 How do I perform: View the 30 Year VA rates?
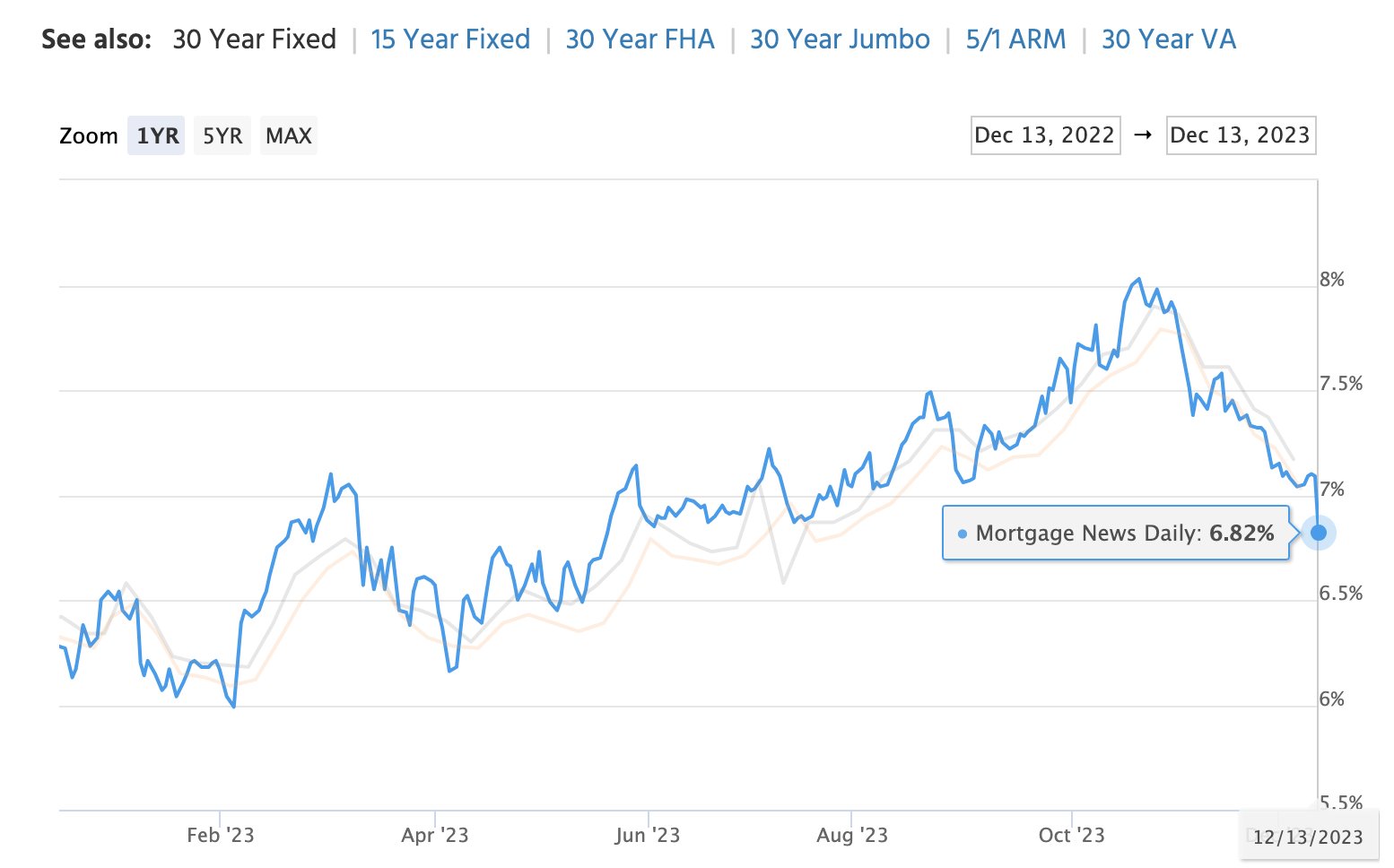tap(1168, 39)
